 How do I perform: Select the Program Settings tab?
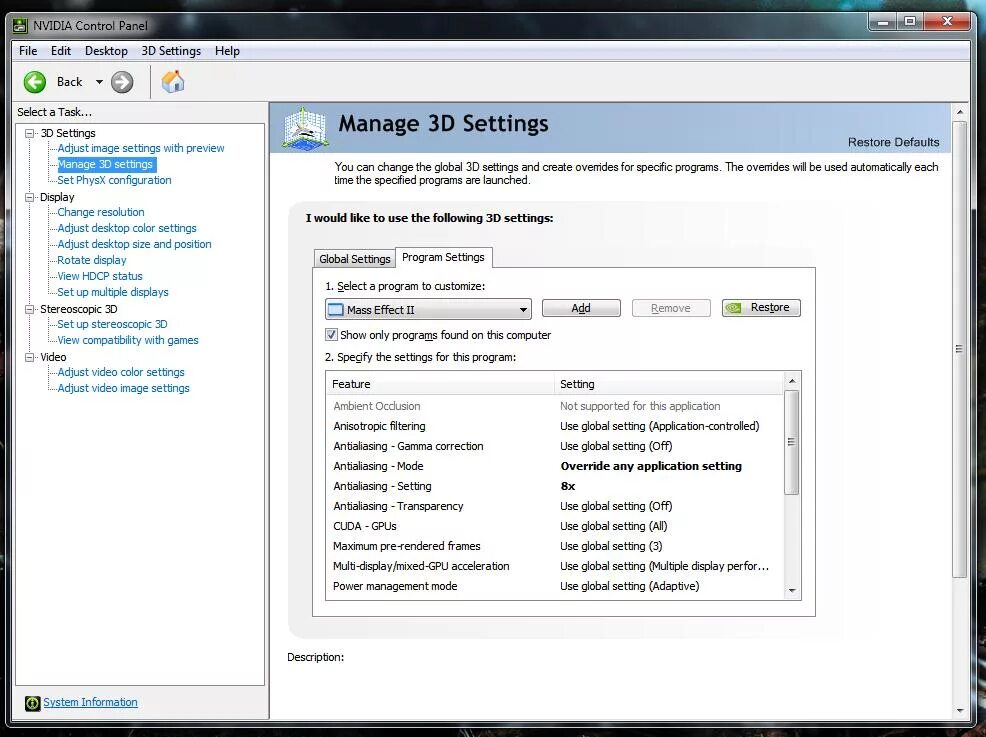pyautogui.click(x=443, y=257)
